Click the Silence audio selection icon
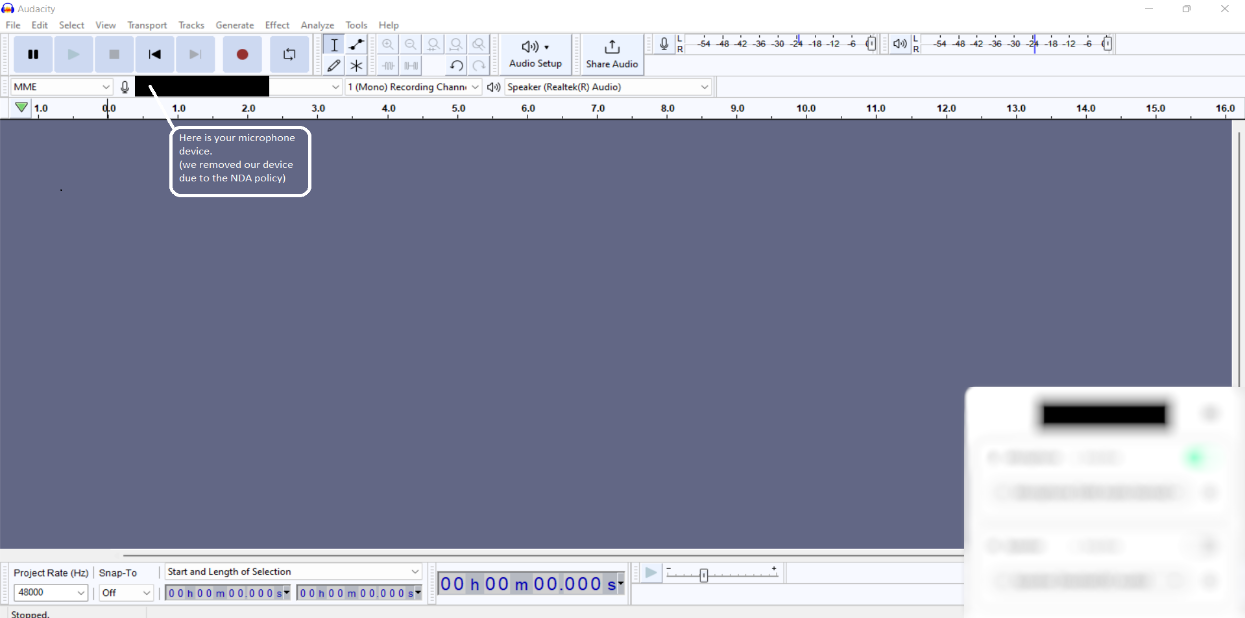The width and height of the screenshot is (1245, 618). (x=410, y=66)
